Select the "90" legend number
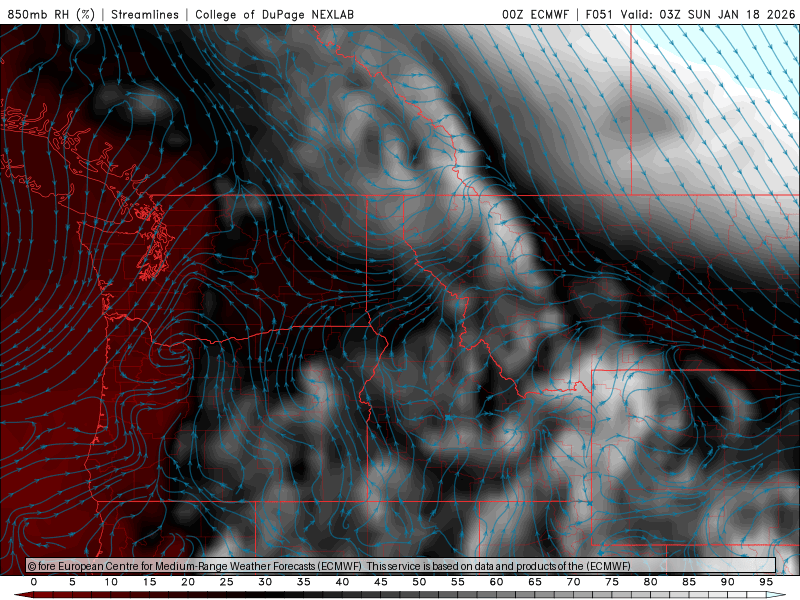 click(728, 582)
